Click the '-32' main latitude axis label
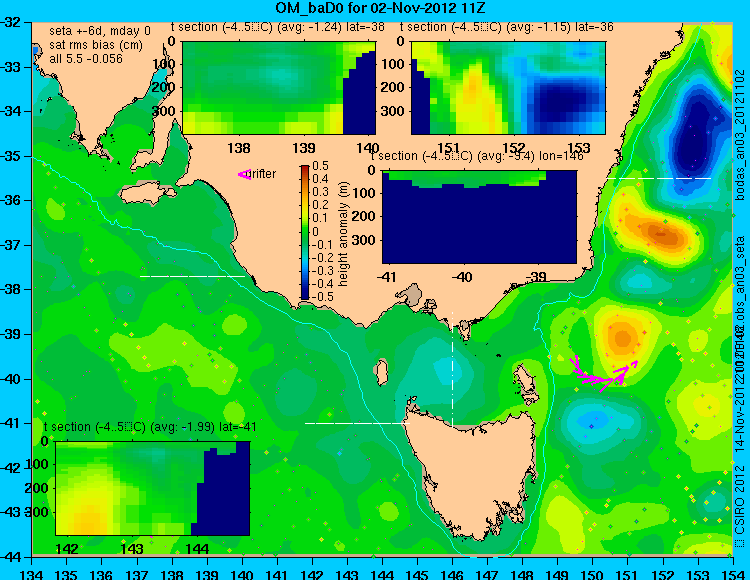Image resolution: width=750 pixels, height=580 pixels. point(12,22)
